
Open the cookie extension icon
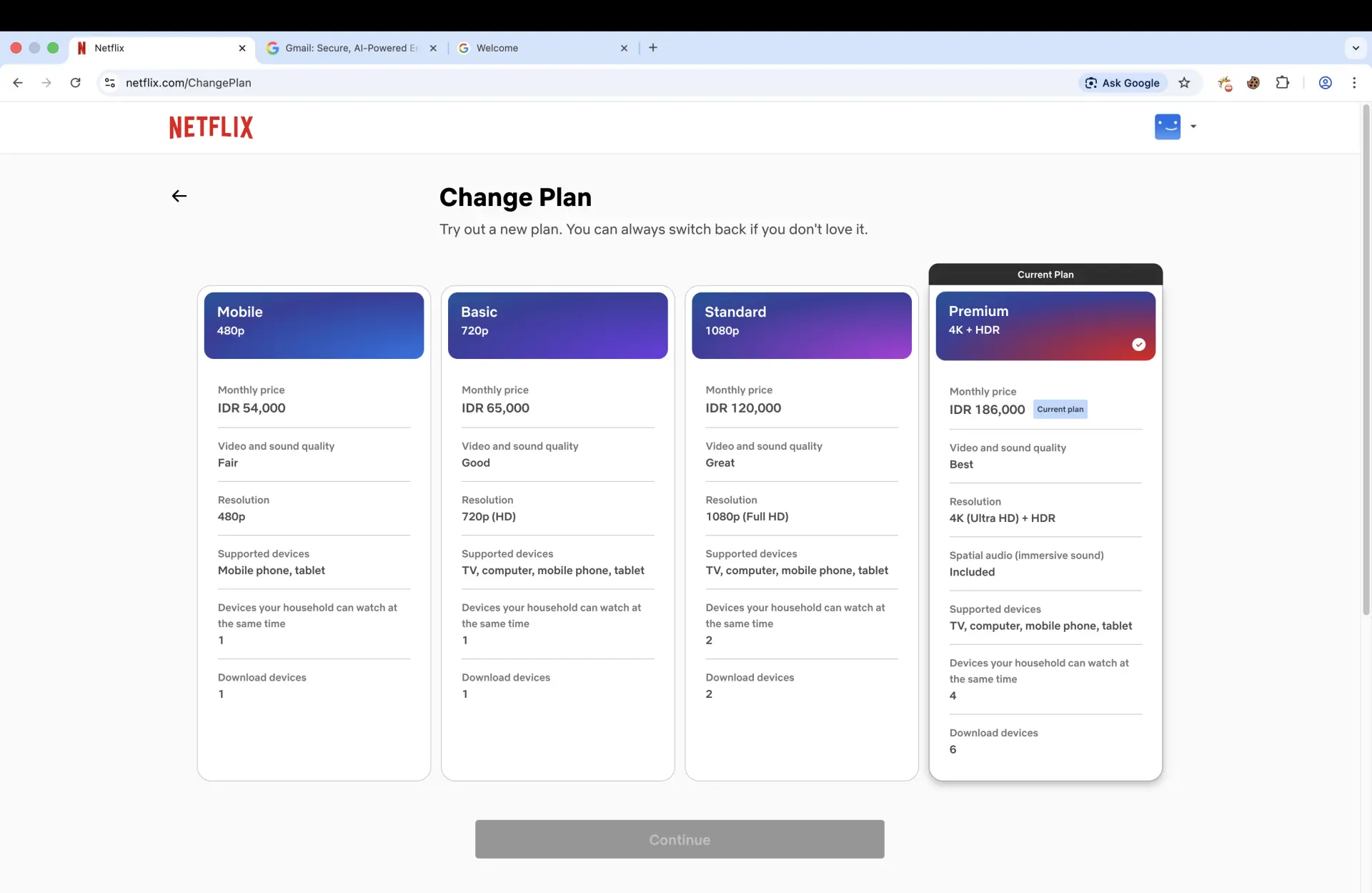pos(1253,83)
